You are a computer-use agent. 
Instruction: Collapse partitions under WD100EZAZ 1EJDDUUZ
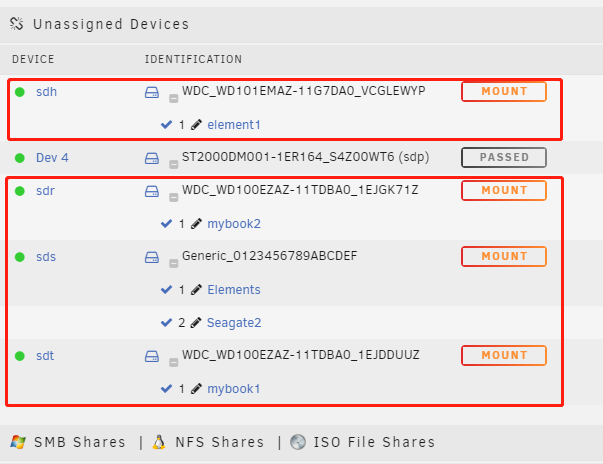pos(173,363)
